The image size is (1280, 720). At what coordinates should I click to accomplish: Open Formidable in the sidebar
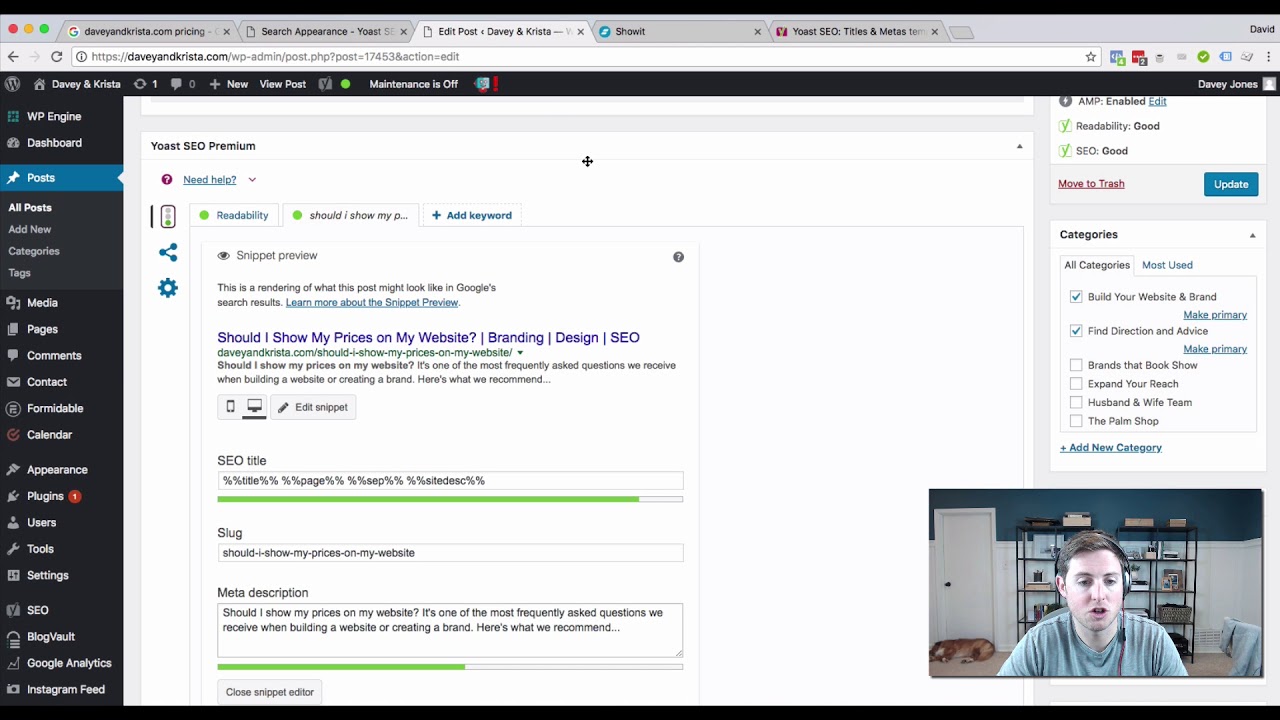click(x=55, y=408)
